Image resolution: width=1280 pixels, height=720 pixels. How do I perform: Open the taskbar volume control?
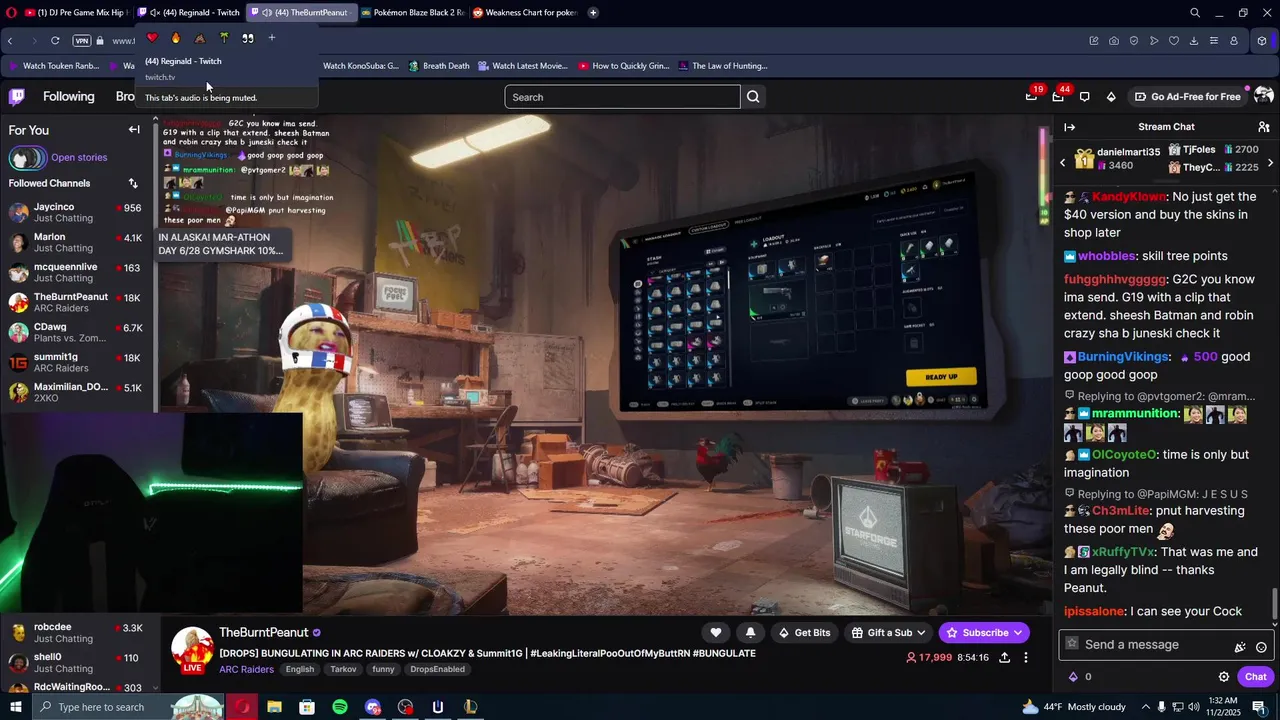[x=1194, y=707]
